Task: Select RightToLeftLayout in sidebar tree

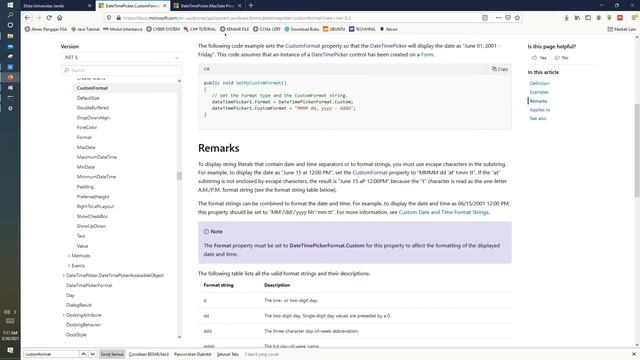Action: [95, 207]
